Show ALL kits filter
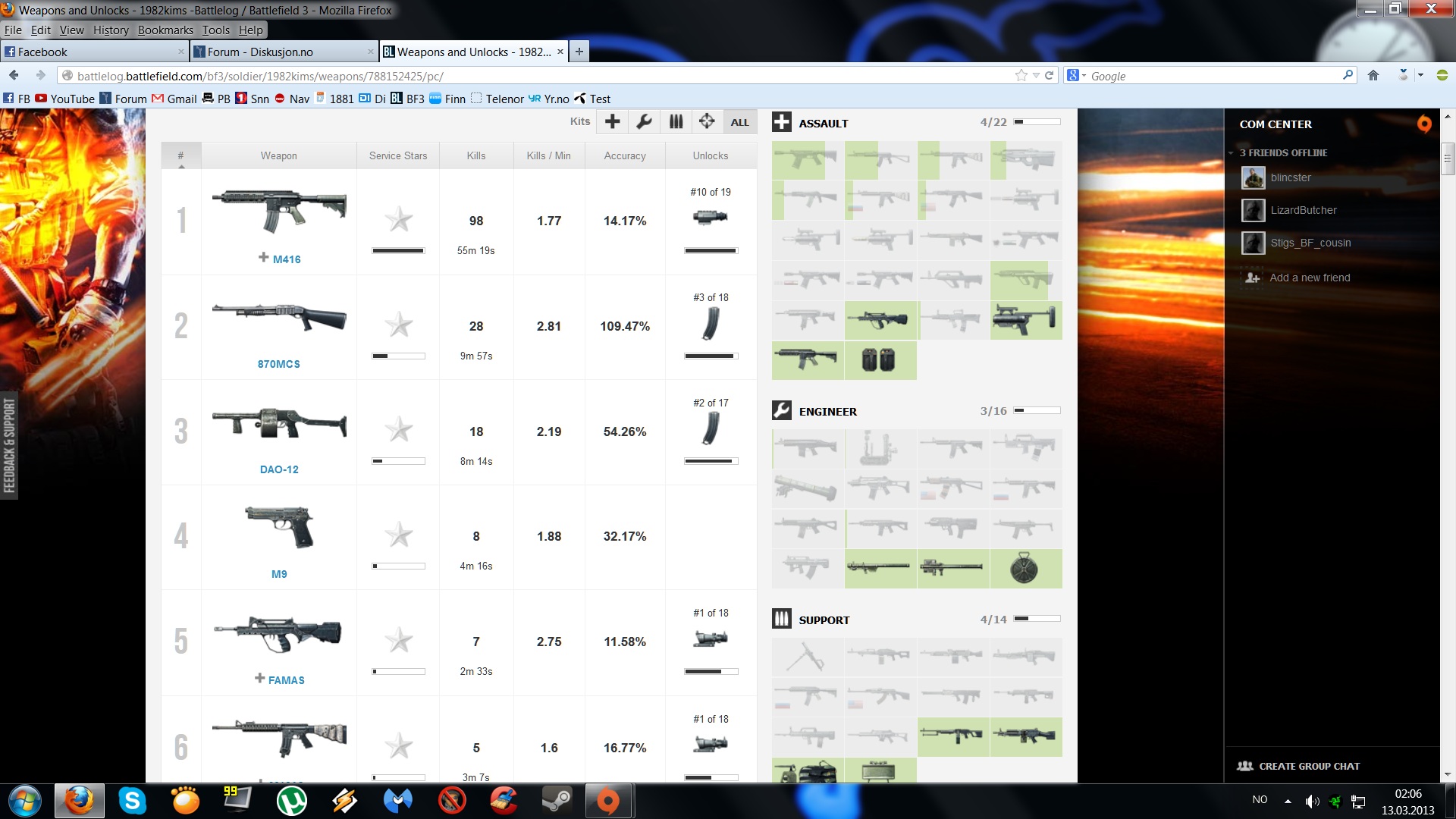This screenshot has width=1456, height=819. 739,122
